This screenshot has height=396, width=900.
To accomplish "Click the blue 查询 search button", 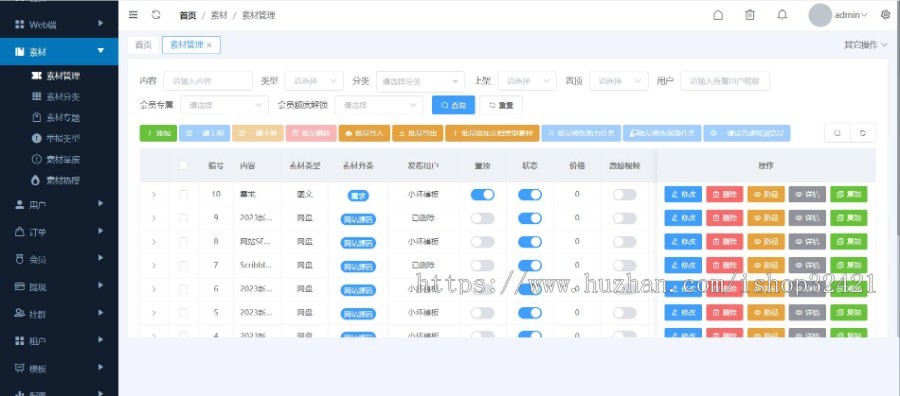I will (453, 105).
